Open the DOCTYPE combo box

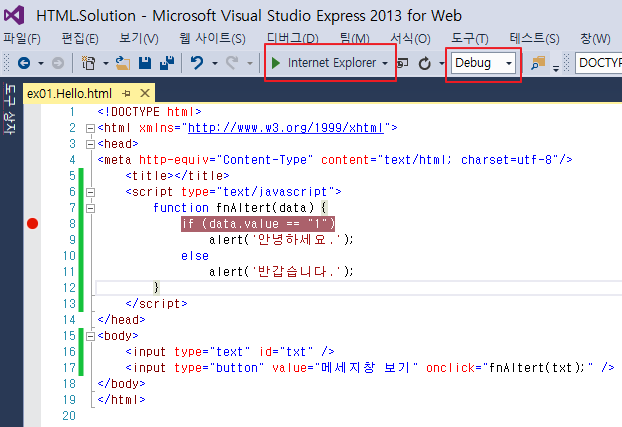599,63
